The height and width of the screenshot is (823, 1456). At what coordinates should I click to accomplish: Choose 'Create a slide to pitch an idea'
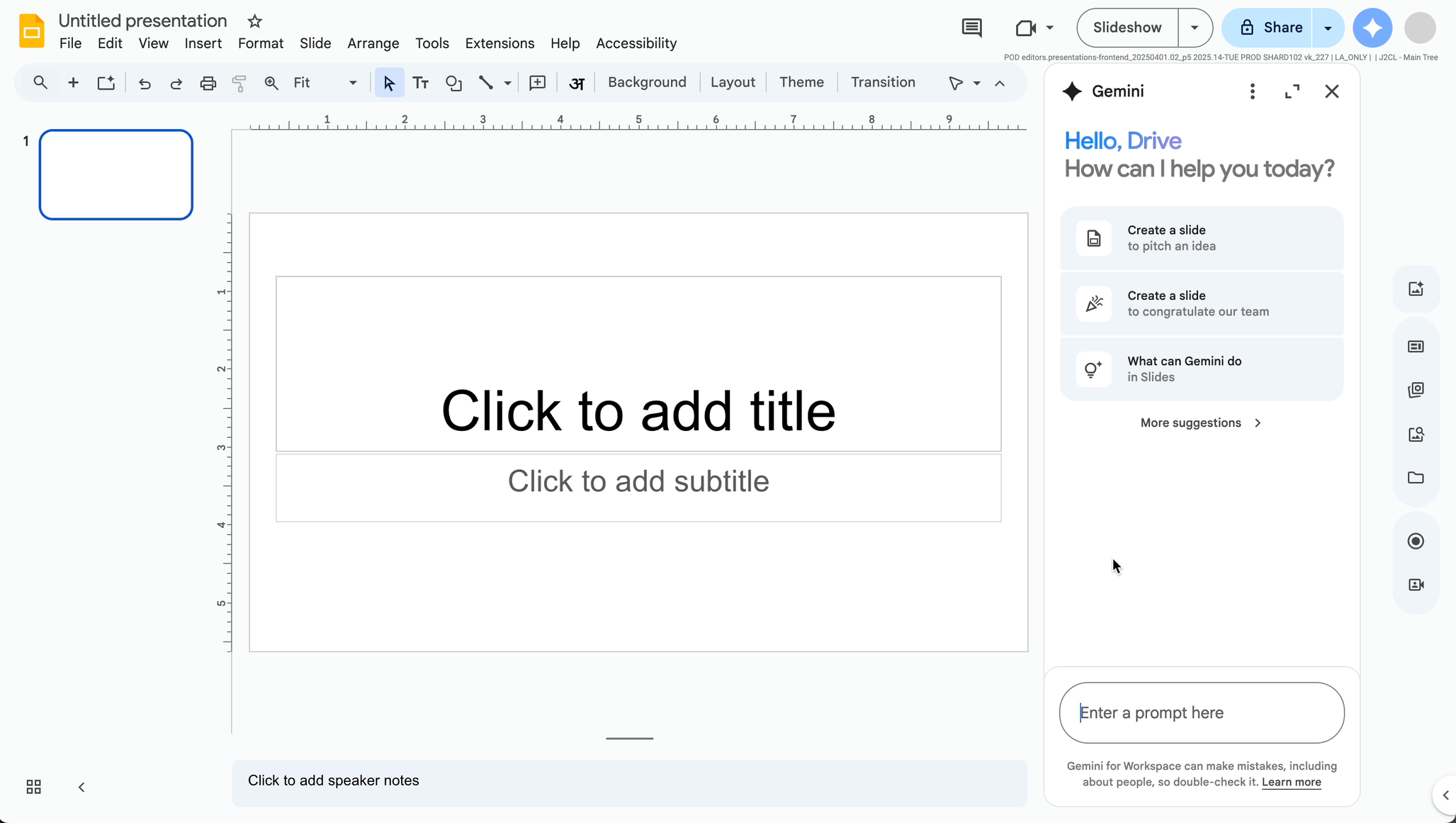pos(1202,237)
